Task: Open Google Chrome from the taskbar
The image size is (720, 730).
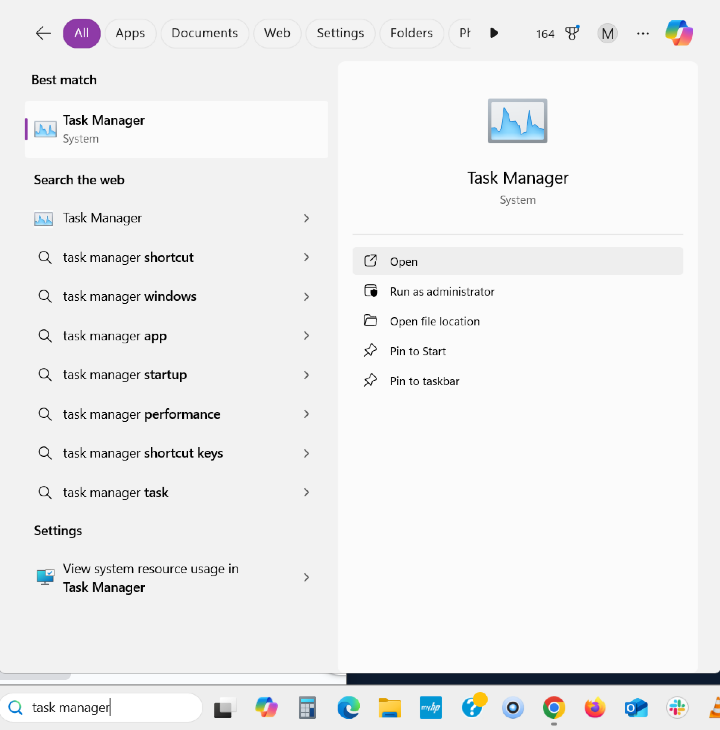Action: click(x=553, y=708)
